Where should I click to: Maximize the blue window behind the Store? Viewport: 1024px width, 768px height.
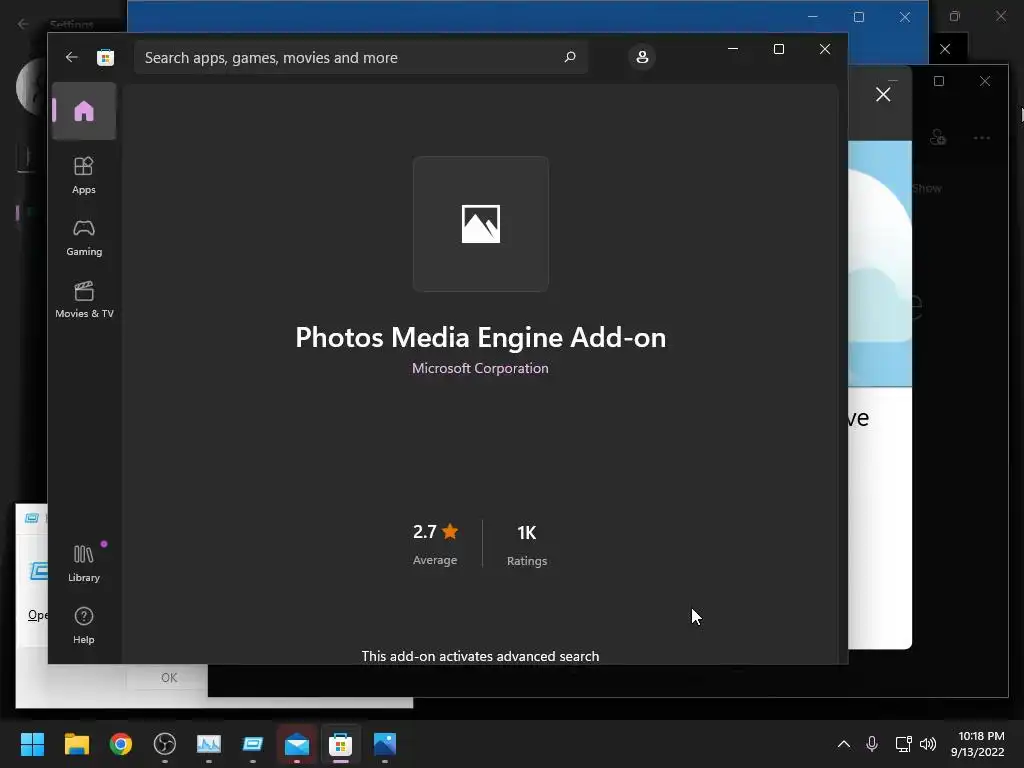pyautogui.click(x=859, y=17)
